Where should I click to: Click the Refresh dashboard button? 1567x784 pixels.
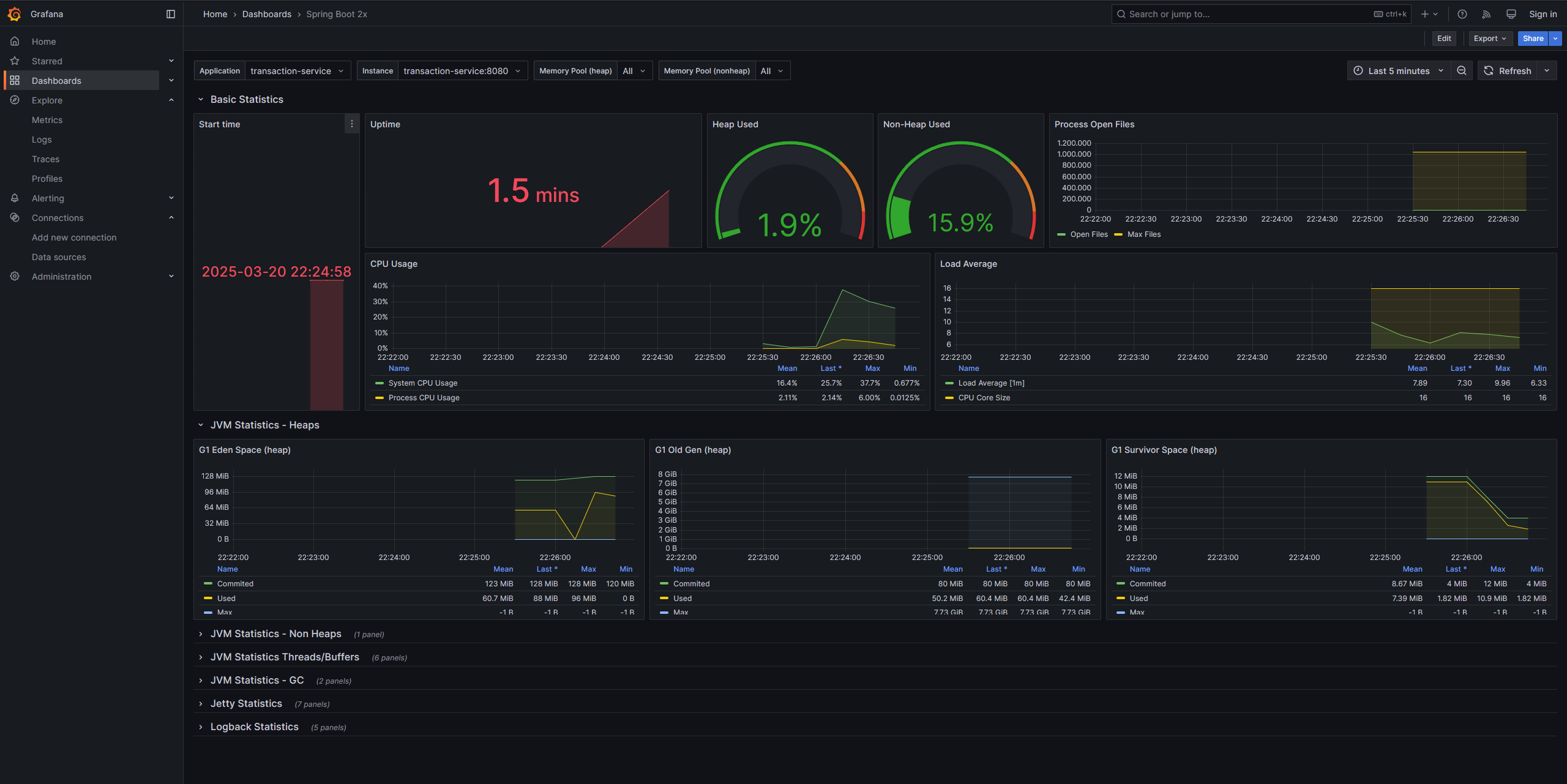point(1508,71)
